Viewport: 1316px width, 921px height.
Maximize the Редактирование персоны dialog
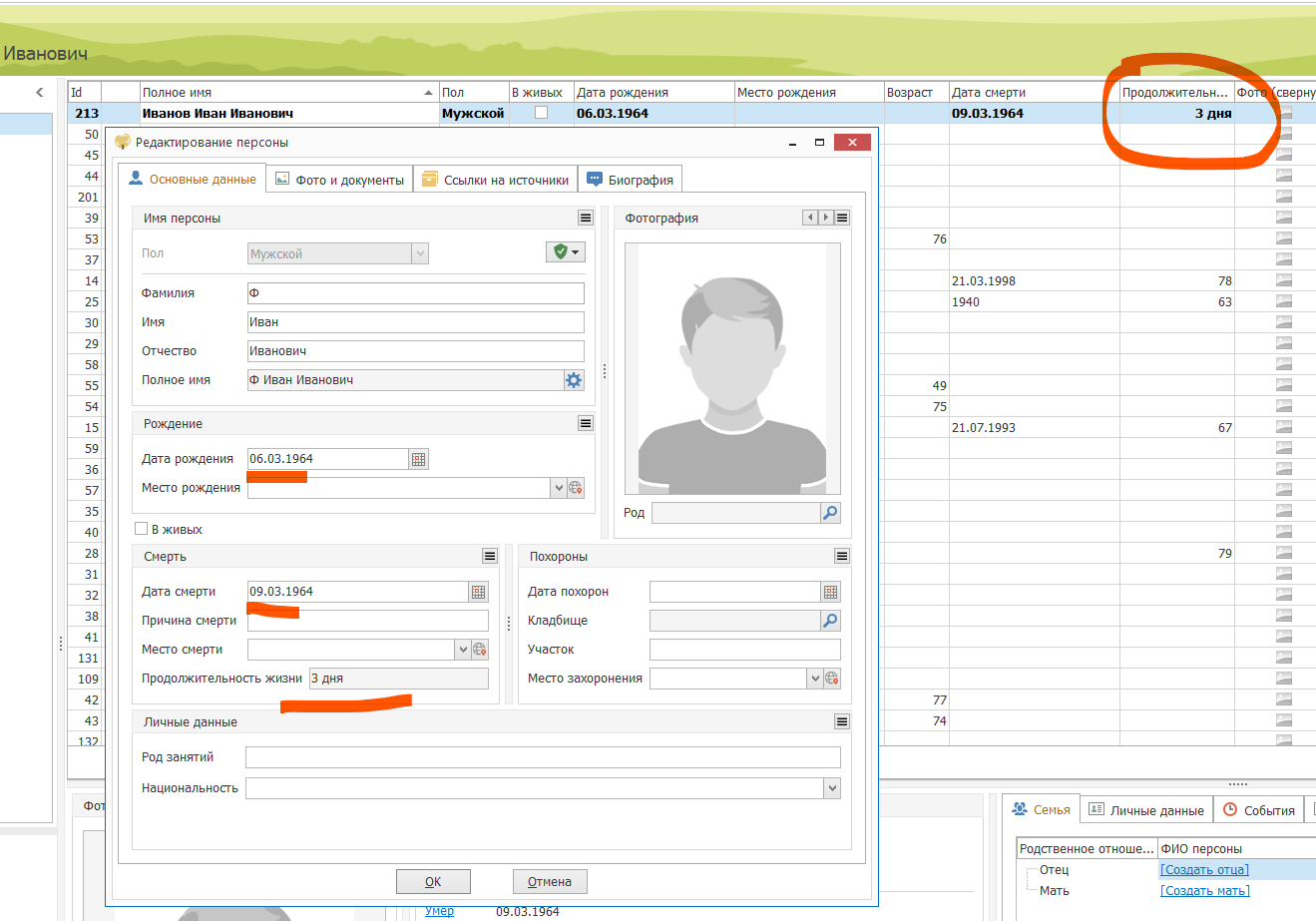click(819, 143)
